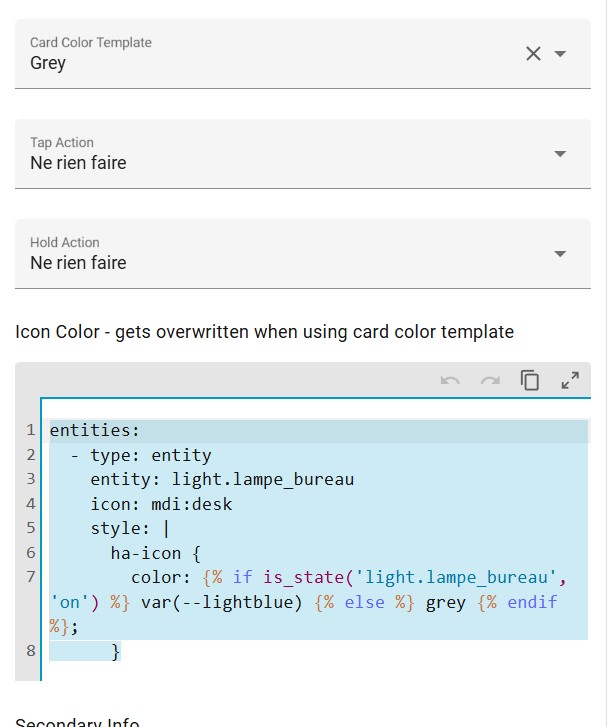This screenshot has height=727, width=607.
Task: Click the closing brace on line 8
Action: click(x=115, y=652)
